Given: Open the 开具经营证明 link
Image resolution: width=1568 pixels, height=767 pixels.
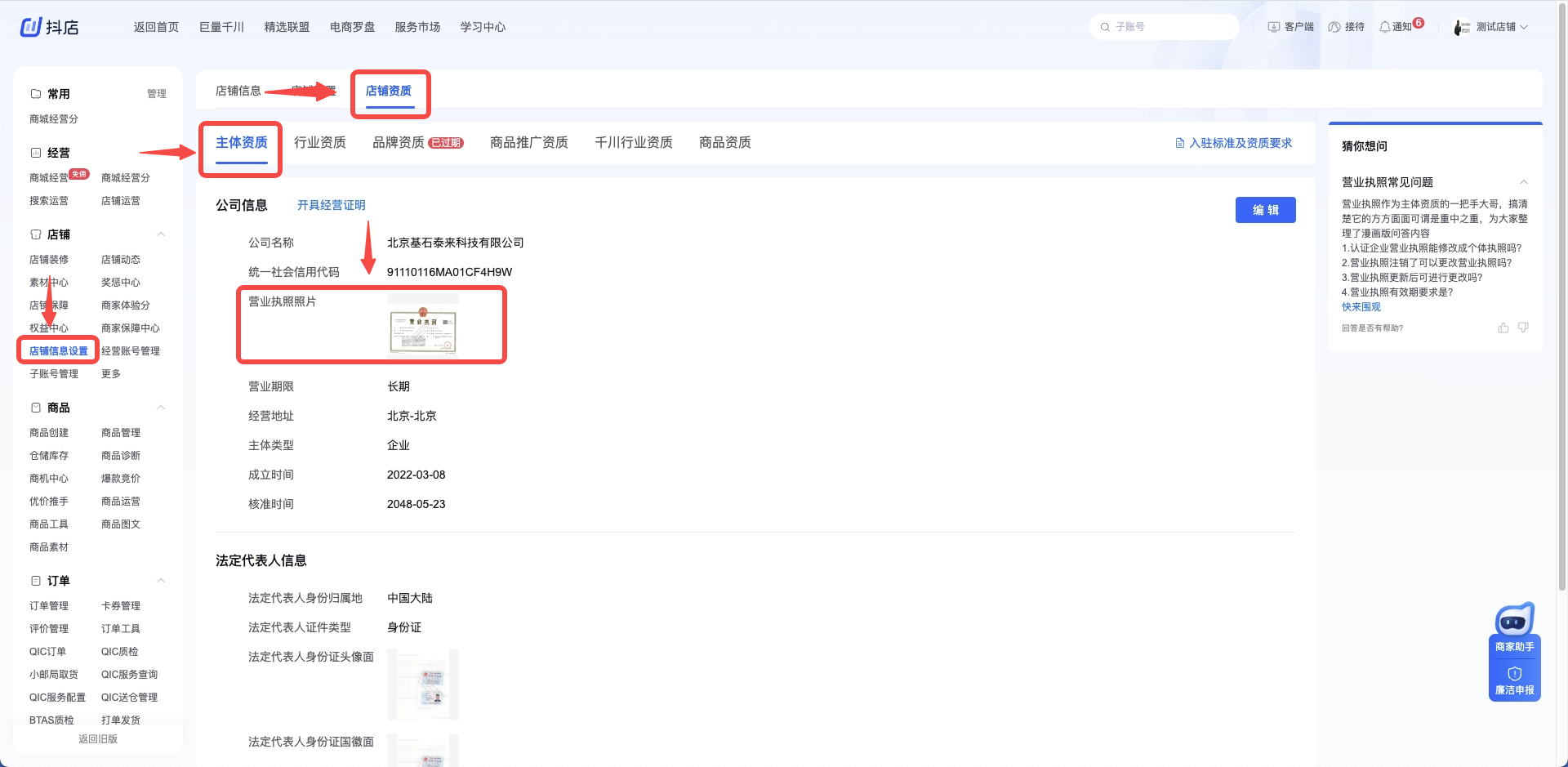Looking at the screenshot, I should pyautogui.click(x=331, y=205).
